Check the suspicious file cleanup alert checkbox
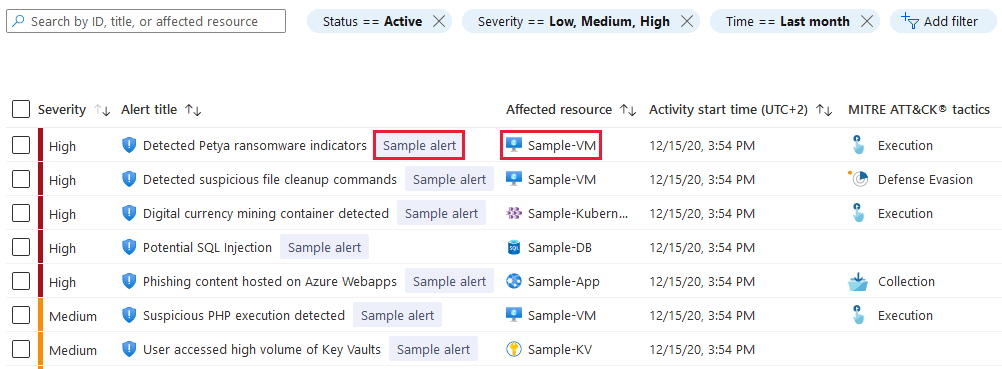This screenshot has width=1002, height=369. [x=21, y=179]
